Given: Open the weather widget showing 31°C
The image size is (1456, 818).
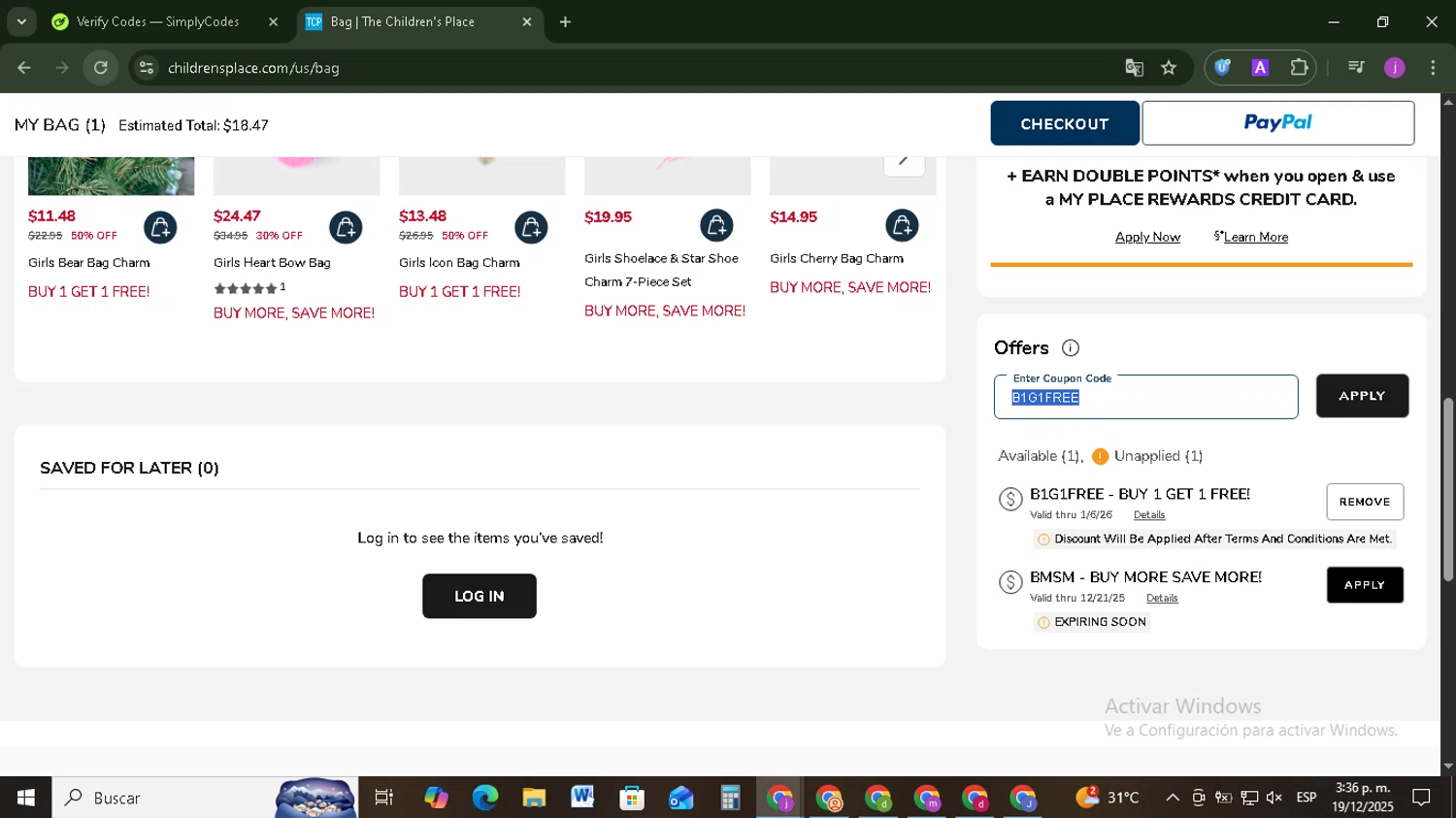Looking at the screenshot, I should [x=1107, y=798].
